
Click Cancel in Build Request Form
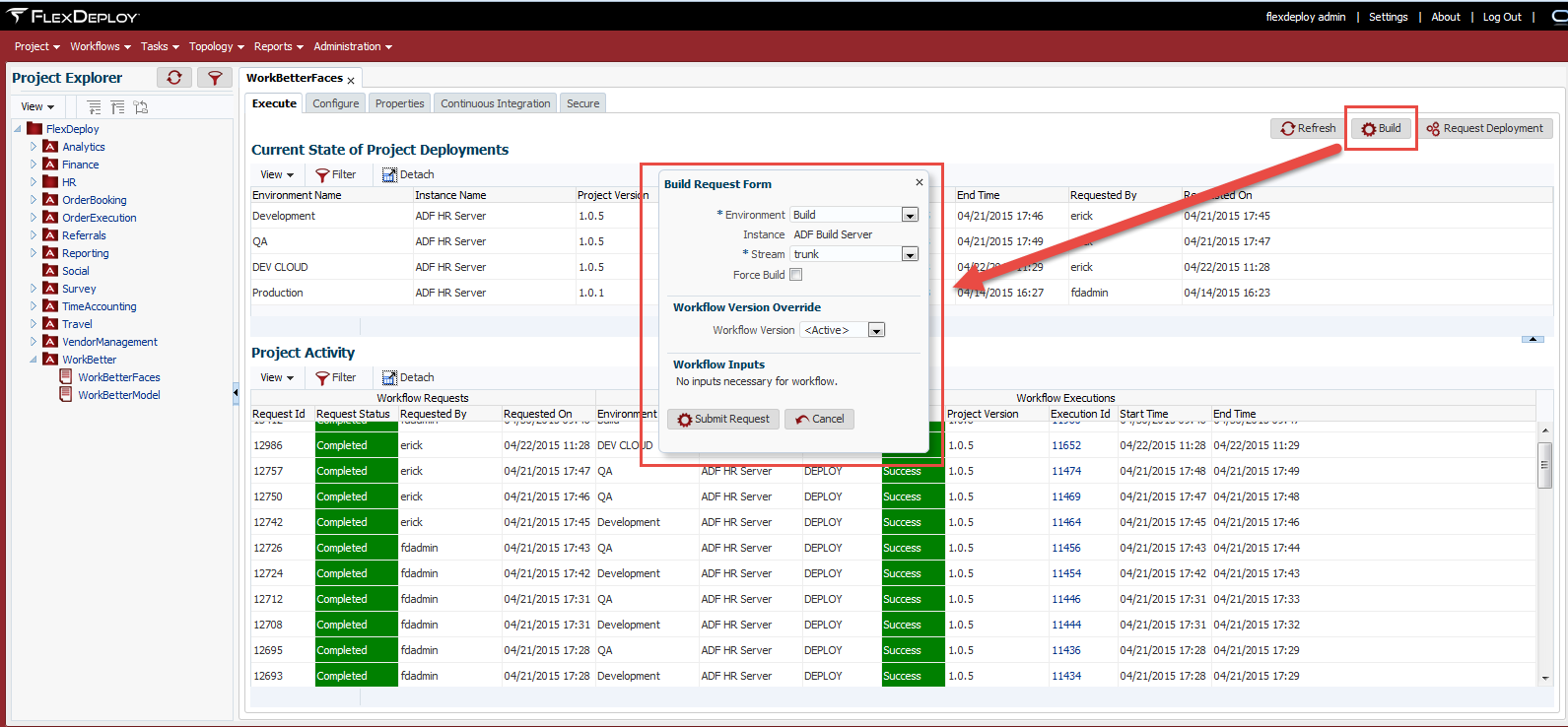click(x=820, y=419)
